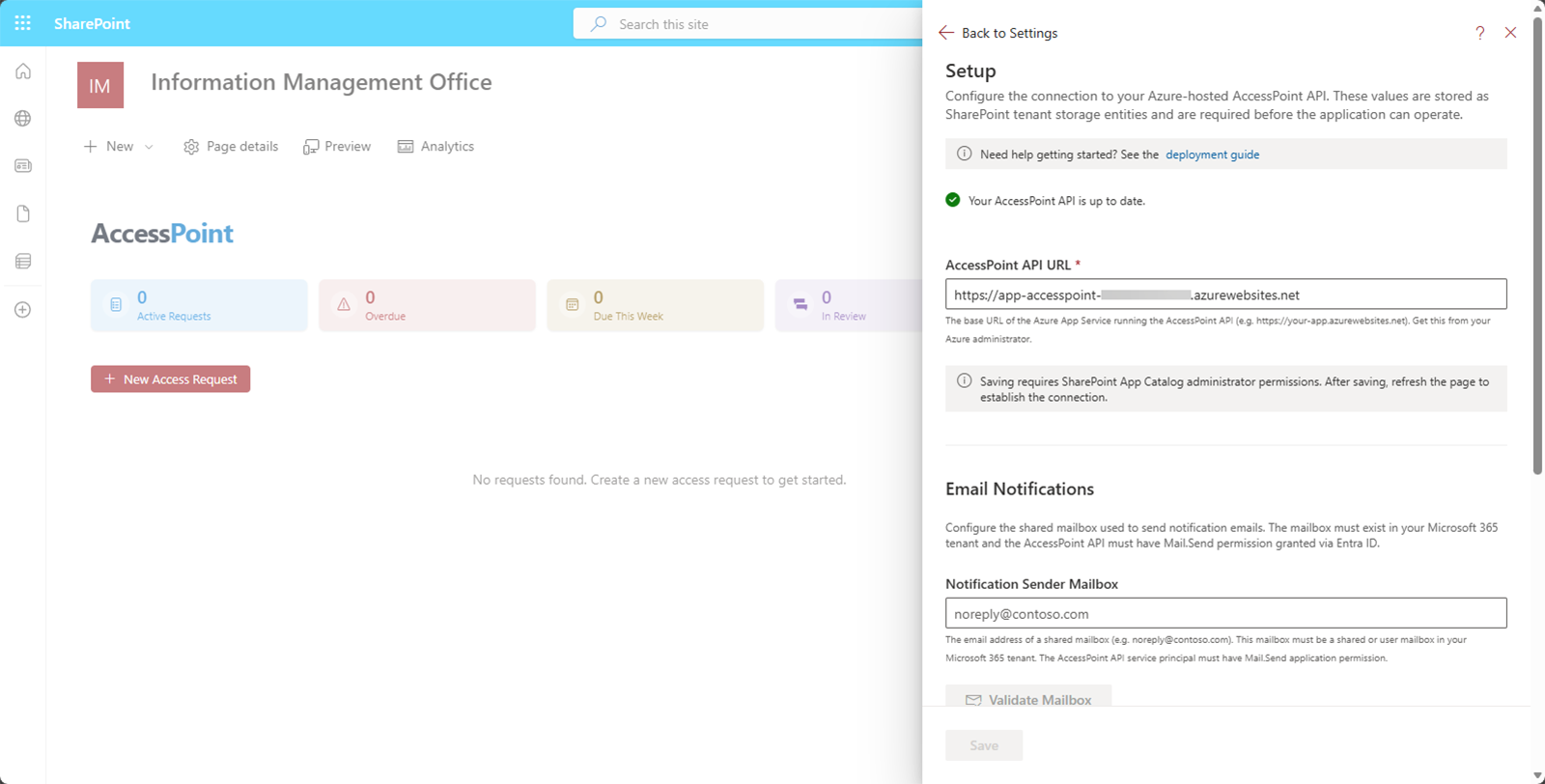1545x784 pixels.
Task: Open My lists icon in left sidebar
Action: coord(23,261)
